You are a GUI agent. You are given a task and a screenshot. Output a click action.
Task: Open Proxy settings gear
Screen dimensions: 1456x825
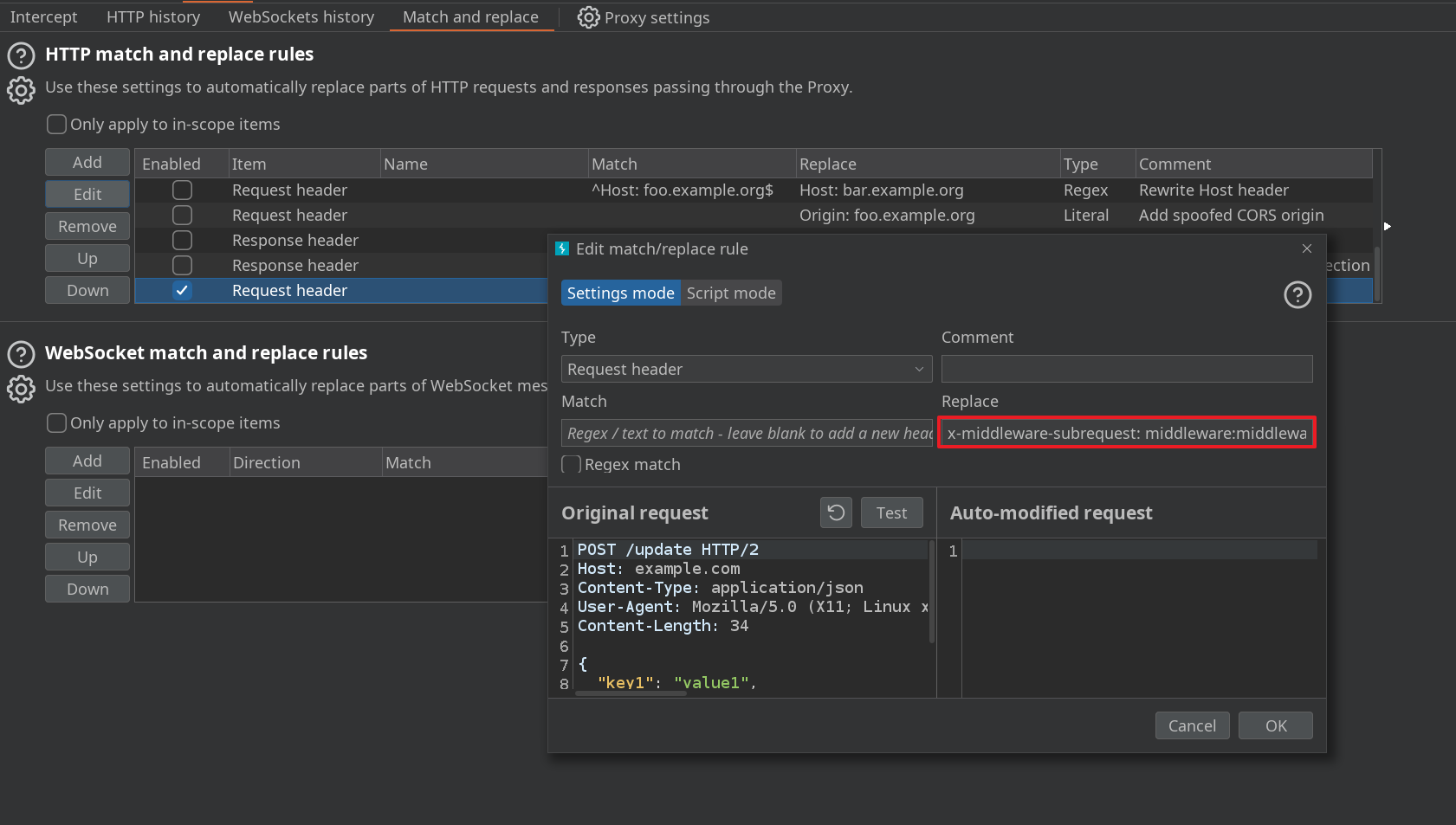click(x=588, y=17)
